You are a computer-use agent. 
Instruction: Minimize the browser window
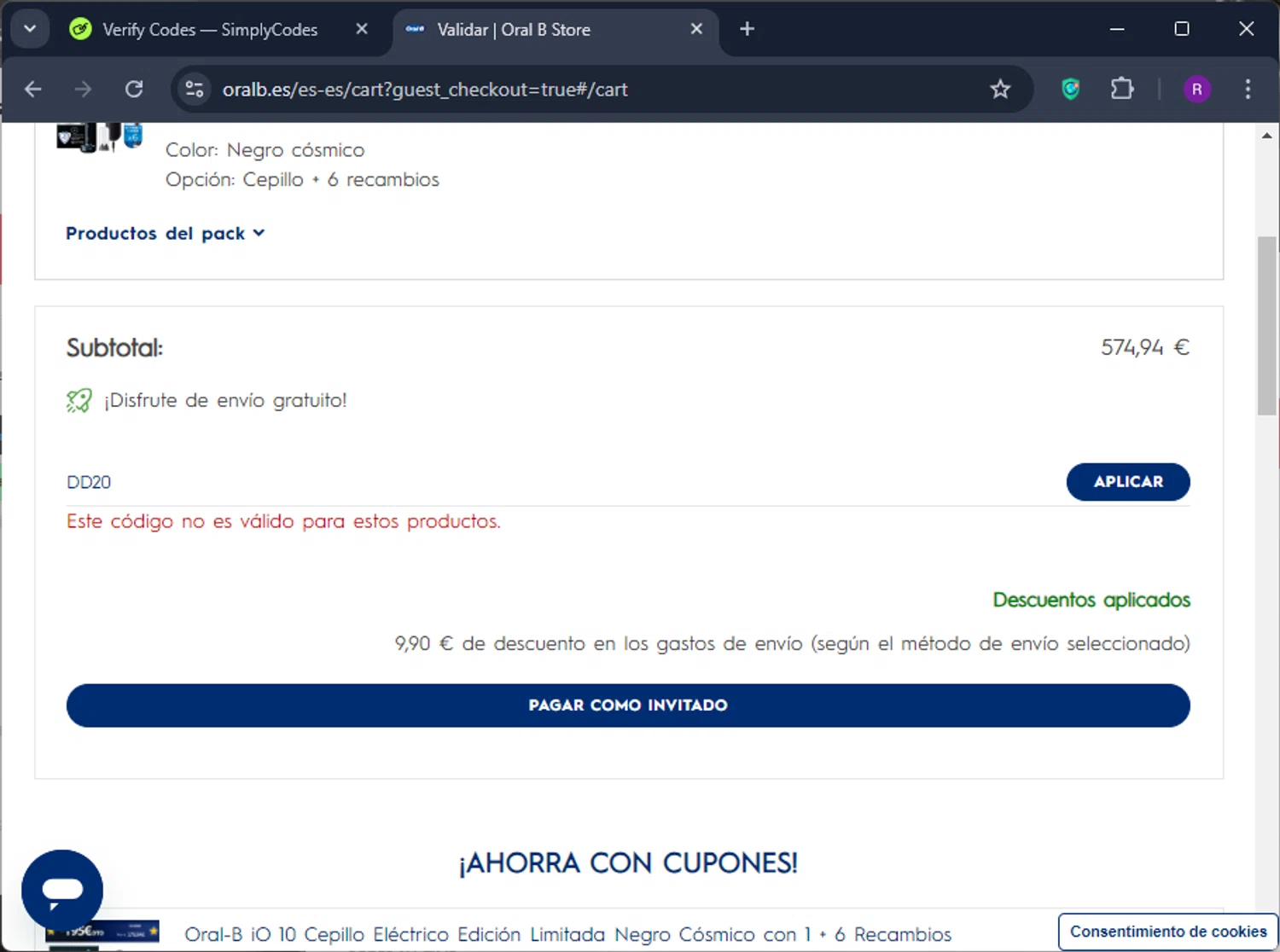[1117, 29]
